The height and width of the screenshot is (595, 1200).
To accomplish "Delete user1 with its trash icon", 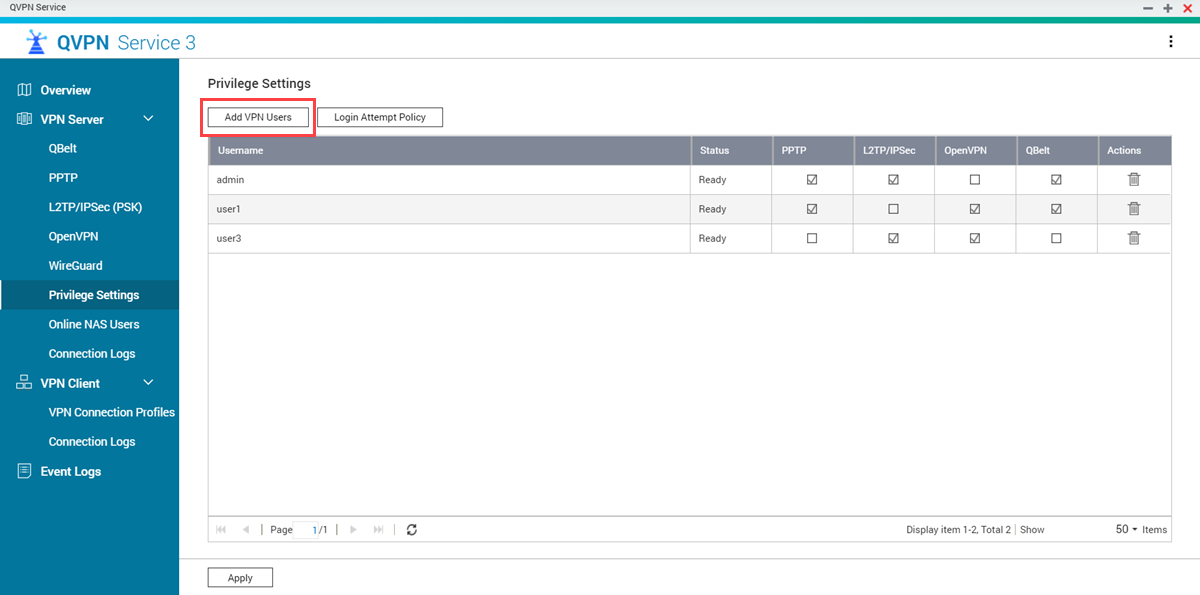I will click(1134, 209).
